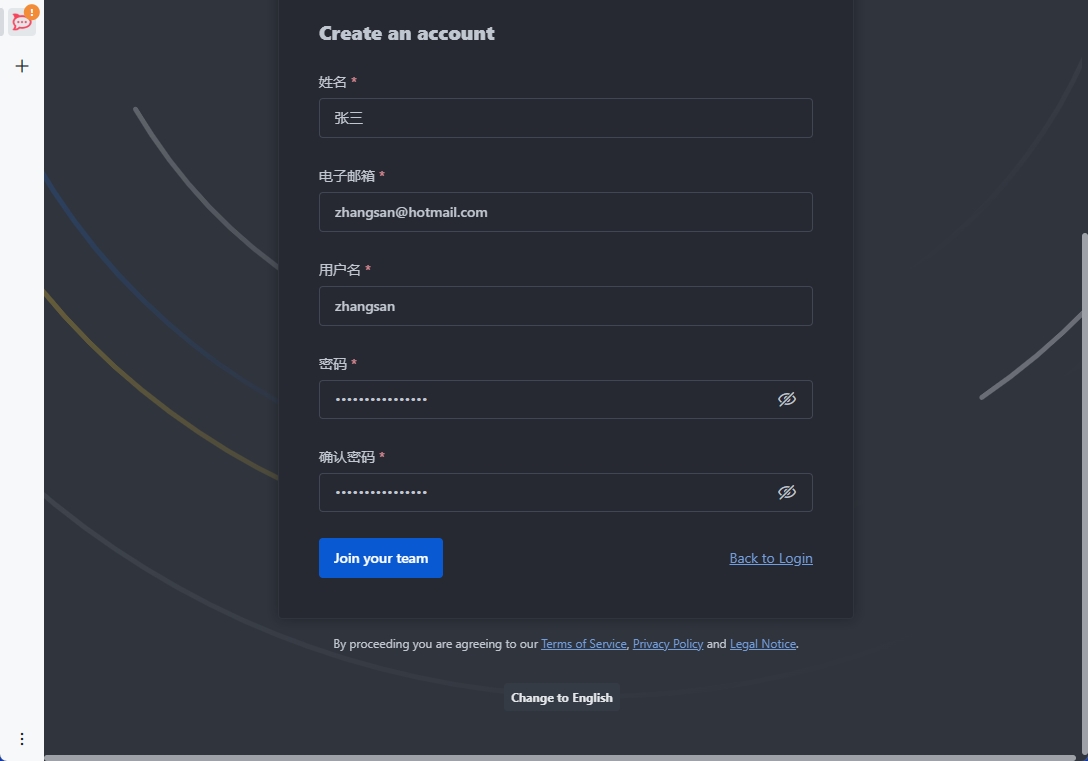1088x761 pixels.
Task: Click the 确认密码 label text
Action: coord(346,457)
